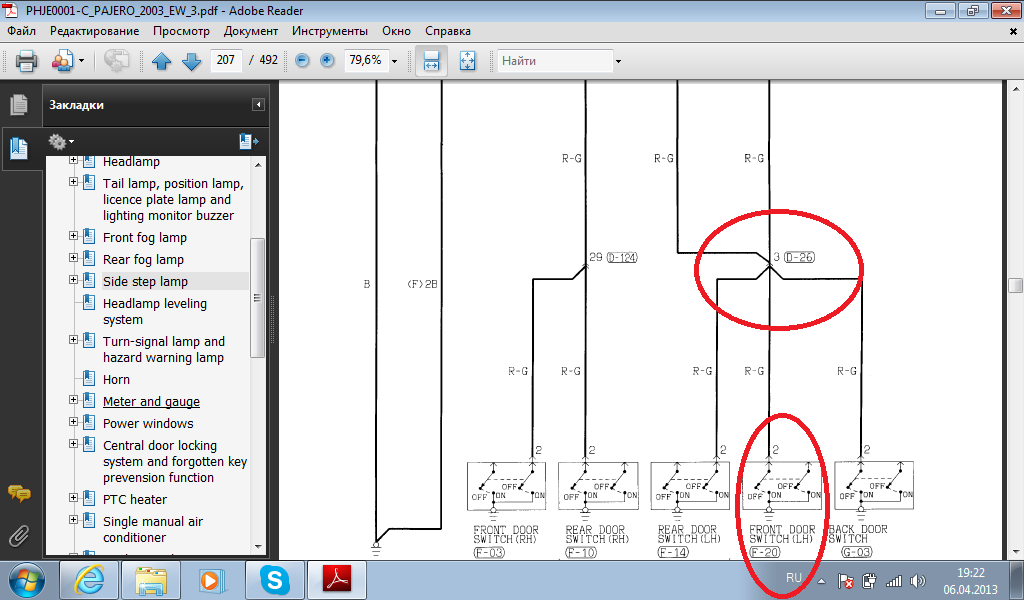Image resolution: width=1024 pixels, height=600 pixels.
Task: Expand the Rear fog lamp bookmark
Action: pyautogui.click(x=73, y=258)
